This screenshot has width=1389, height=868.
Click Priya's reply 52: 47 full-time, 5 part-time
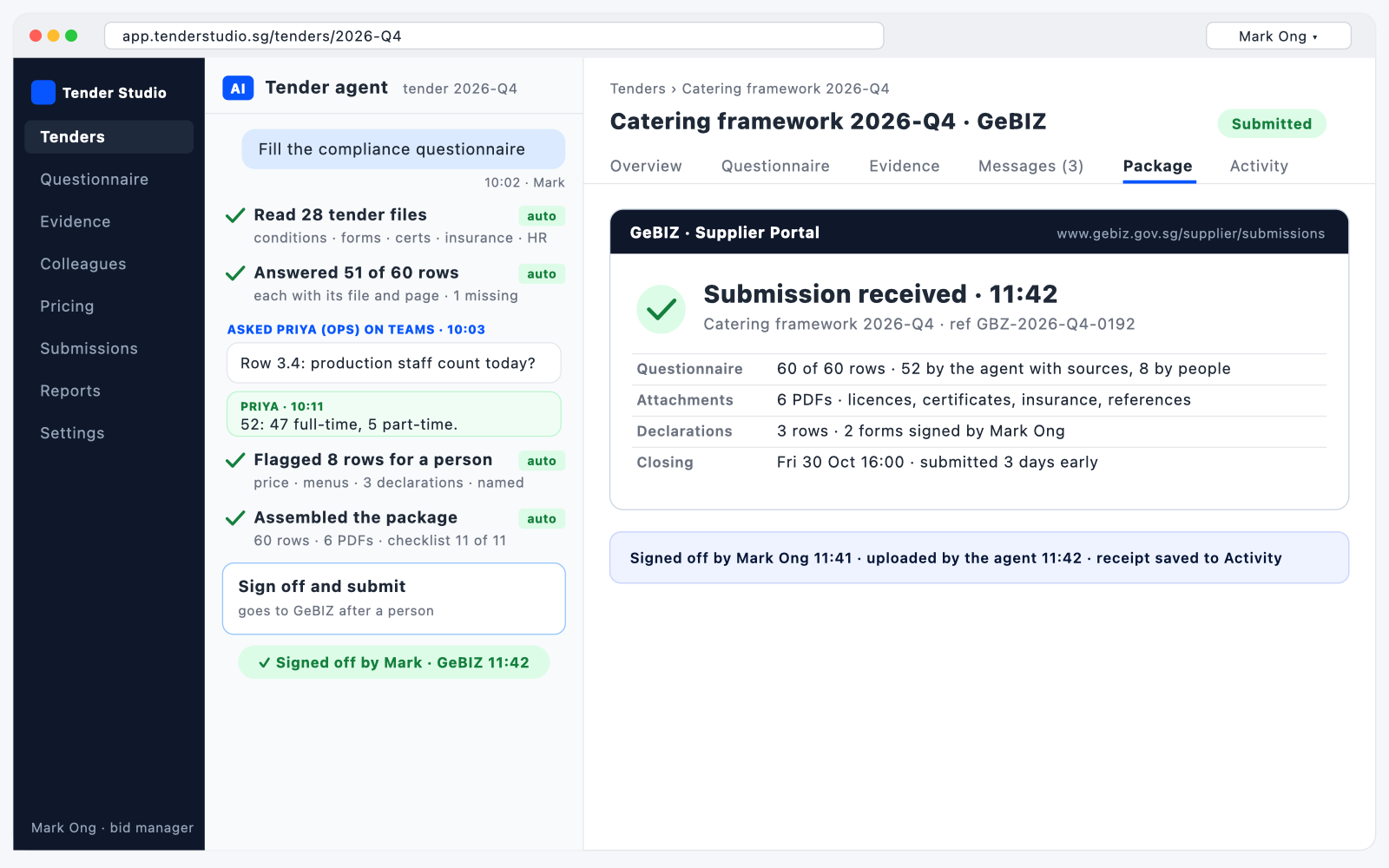(394, 414)
